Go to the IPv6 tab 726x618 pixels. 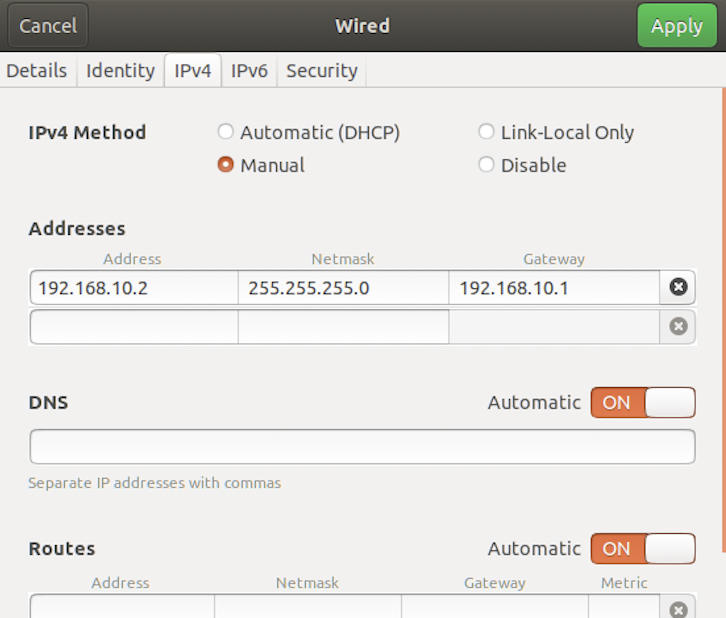click(x=248, y=71)
